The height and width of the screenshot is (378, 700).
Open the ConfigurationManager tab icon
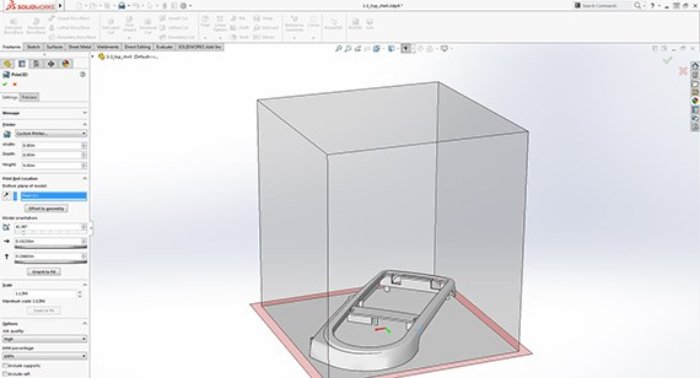(x=36, y=64)
